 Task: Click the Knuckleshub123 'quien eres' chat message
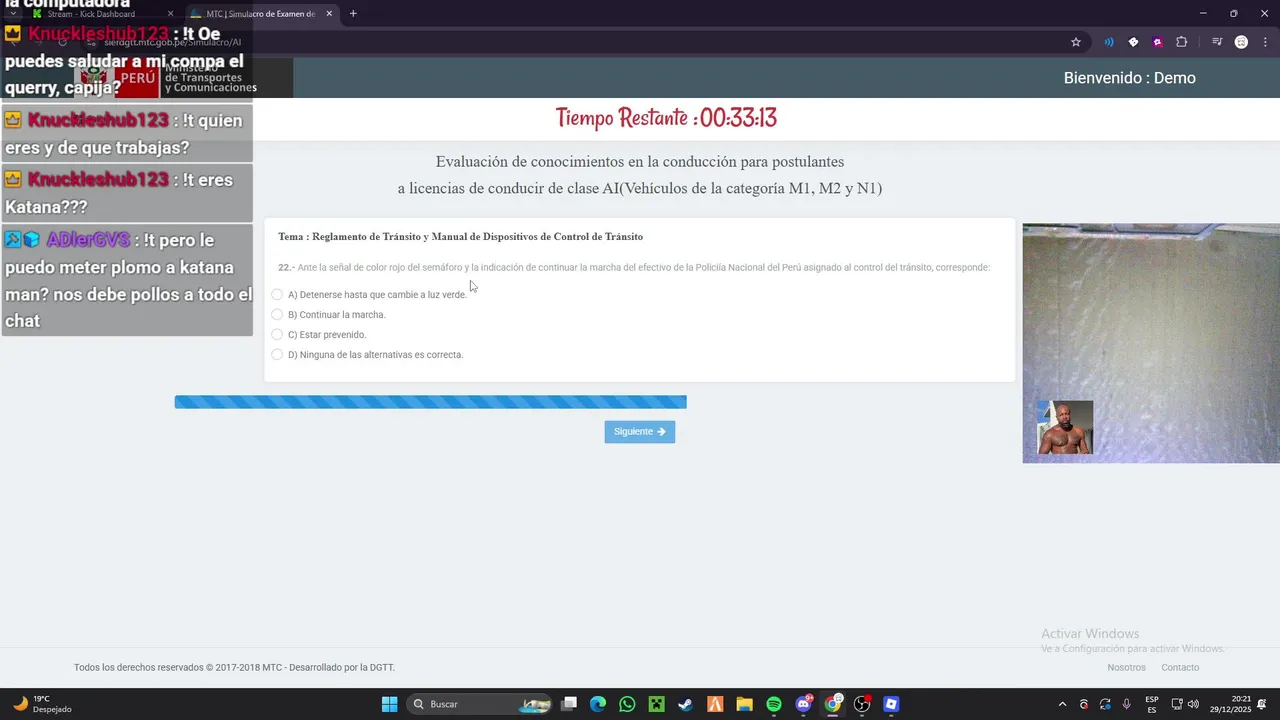coord(127,133)
